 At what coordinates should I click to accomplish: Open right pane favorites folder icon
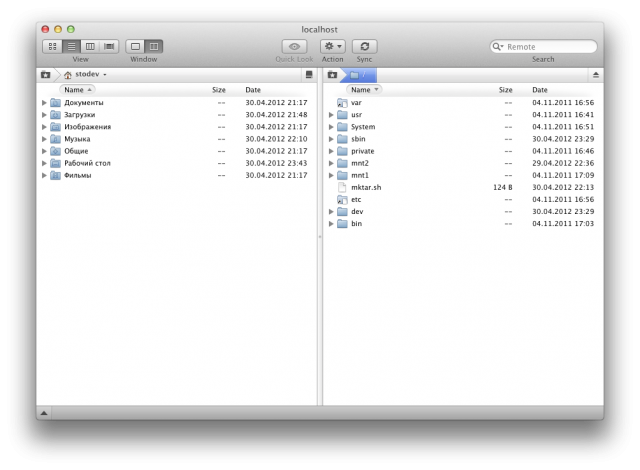click(332, 75)
